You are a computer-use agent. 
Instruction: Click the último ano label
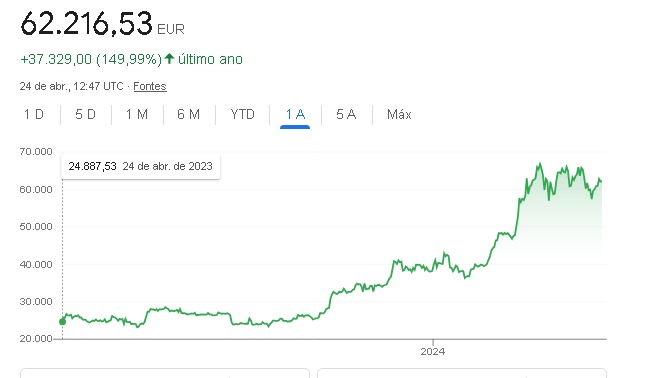pyautogui.click(x=210, y=59)
